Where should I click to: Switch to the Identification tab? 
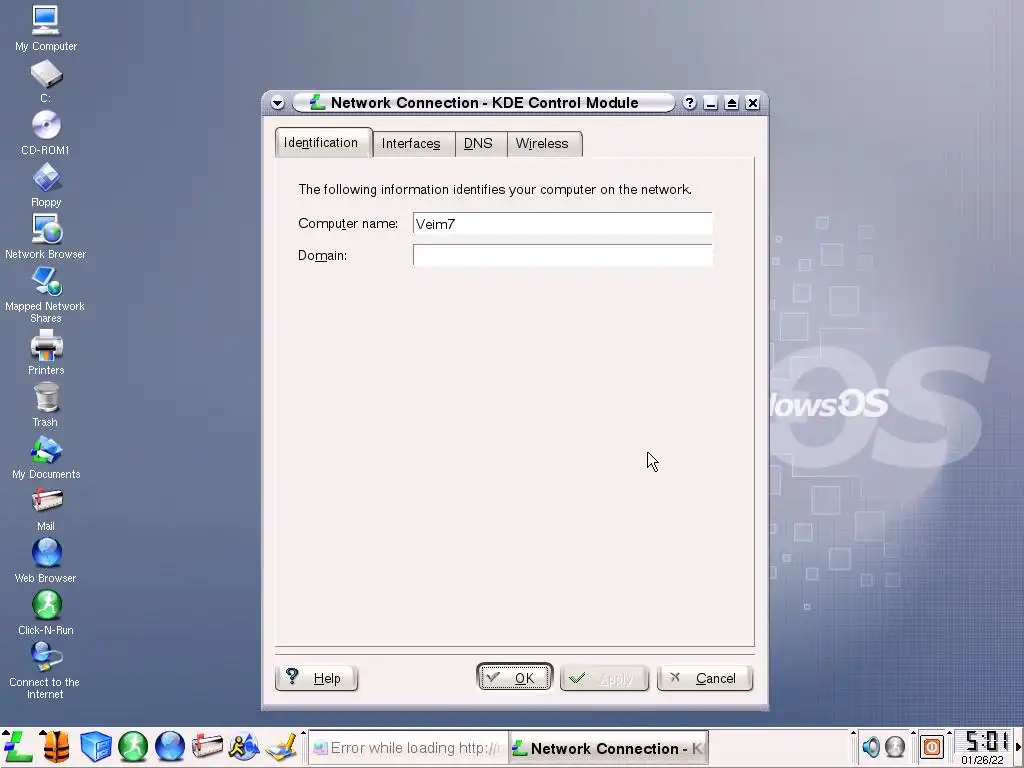pos(322,142)
